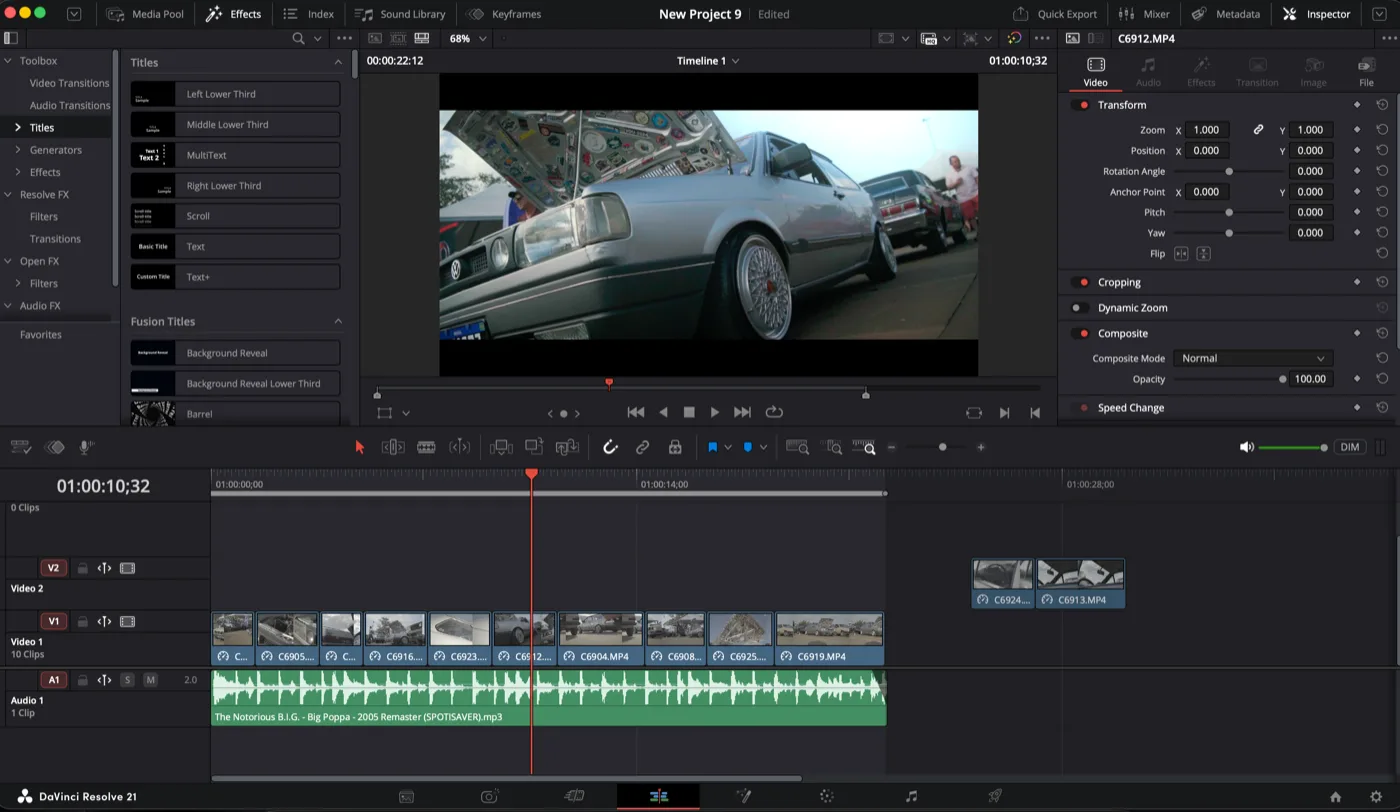The image size is (1400, 812).
Task: Toggle the linked selection chain icon
Action: (642, 447)
